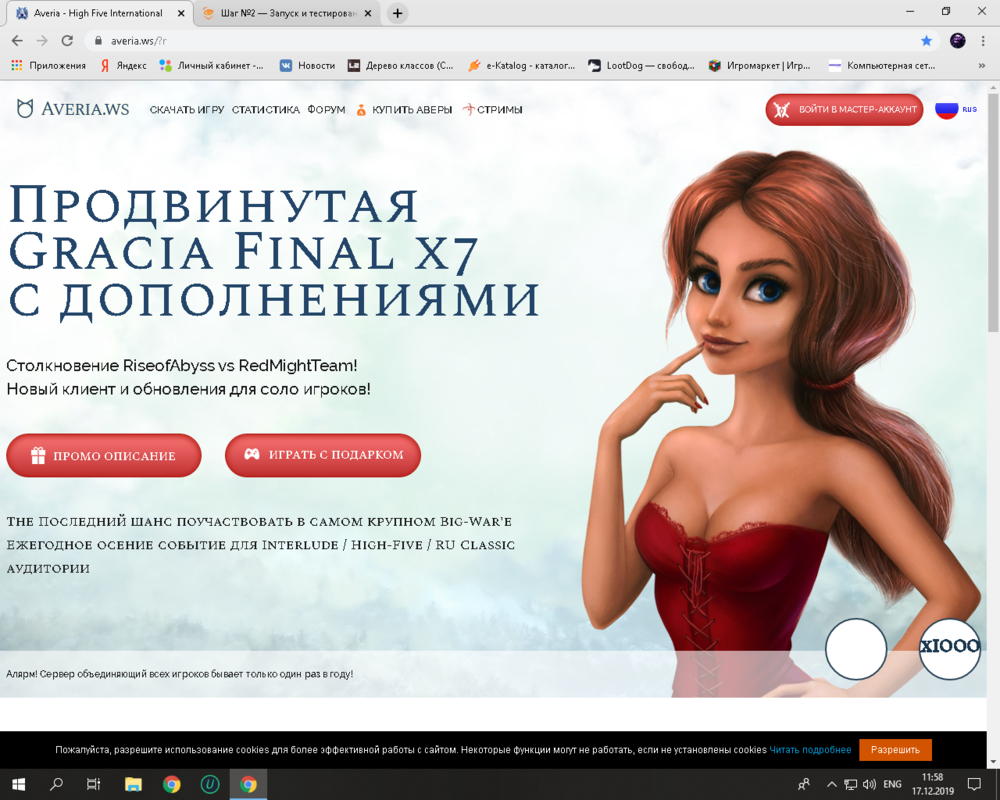The image size is (1000, 800).
Task: Open the Читать подробнее cookies link
Action: [x=812, y=749]
